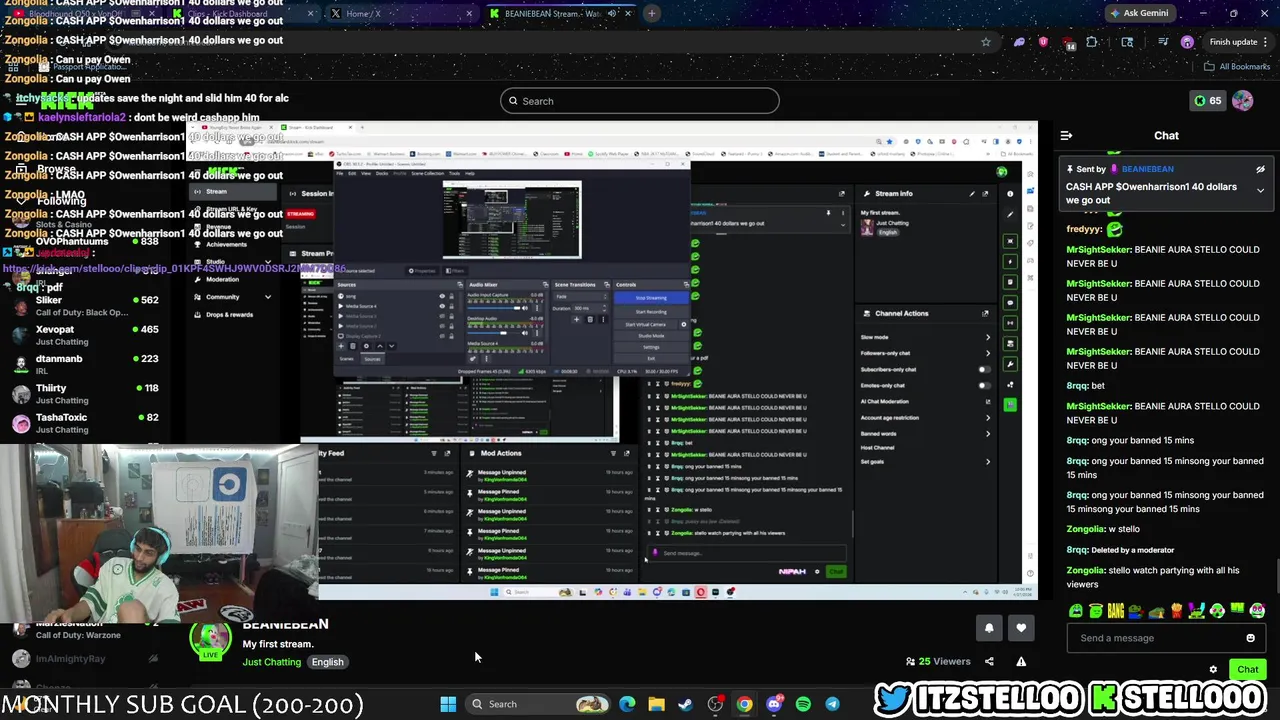Click the English language tag
The height and width of the screenshot is (720, 1280).
coord(327,662)
